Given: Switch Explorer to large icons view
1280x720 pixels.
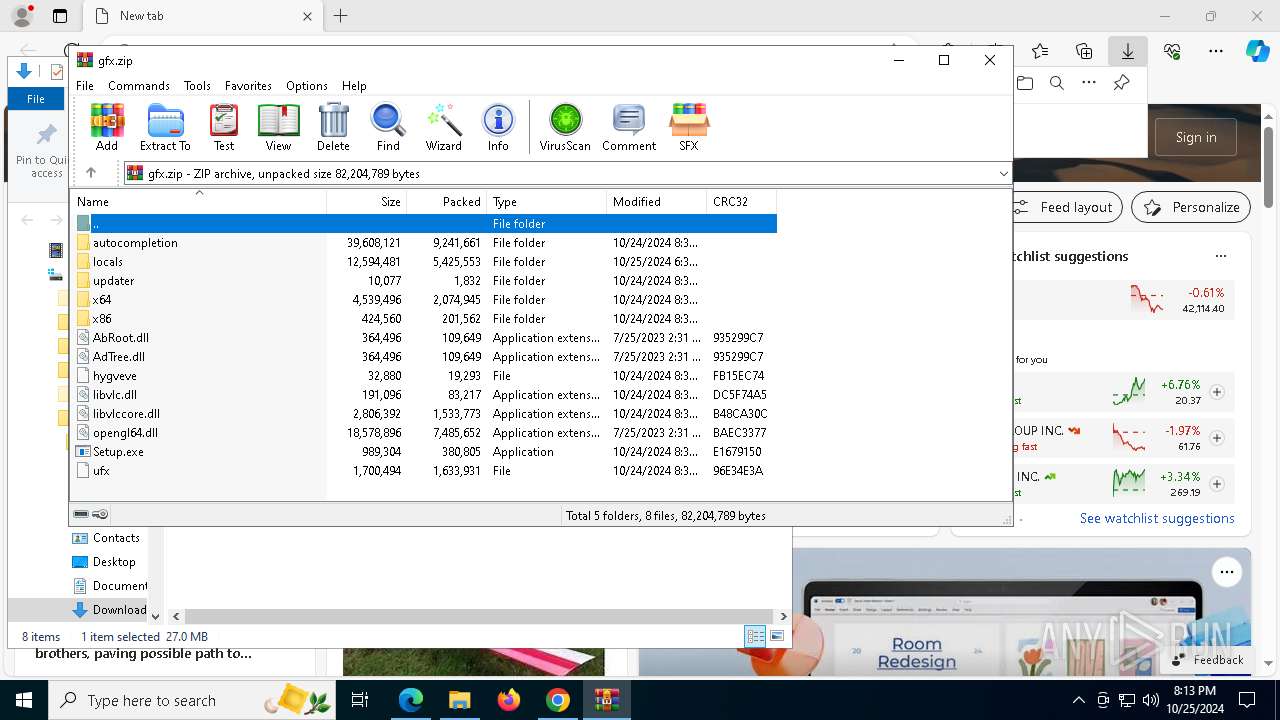Looking at the screenshot, I should (777, 636).
